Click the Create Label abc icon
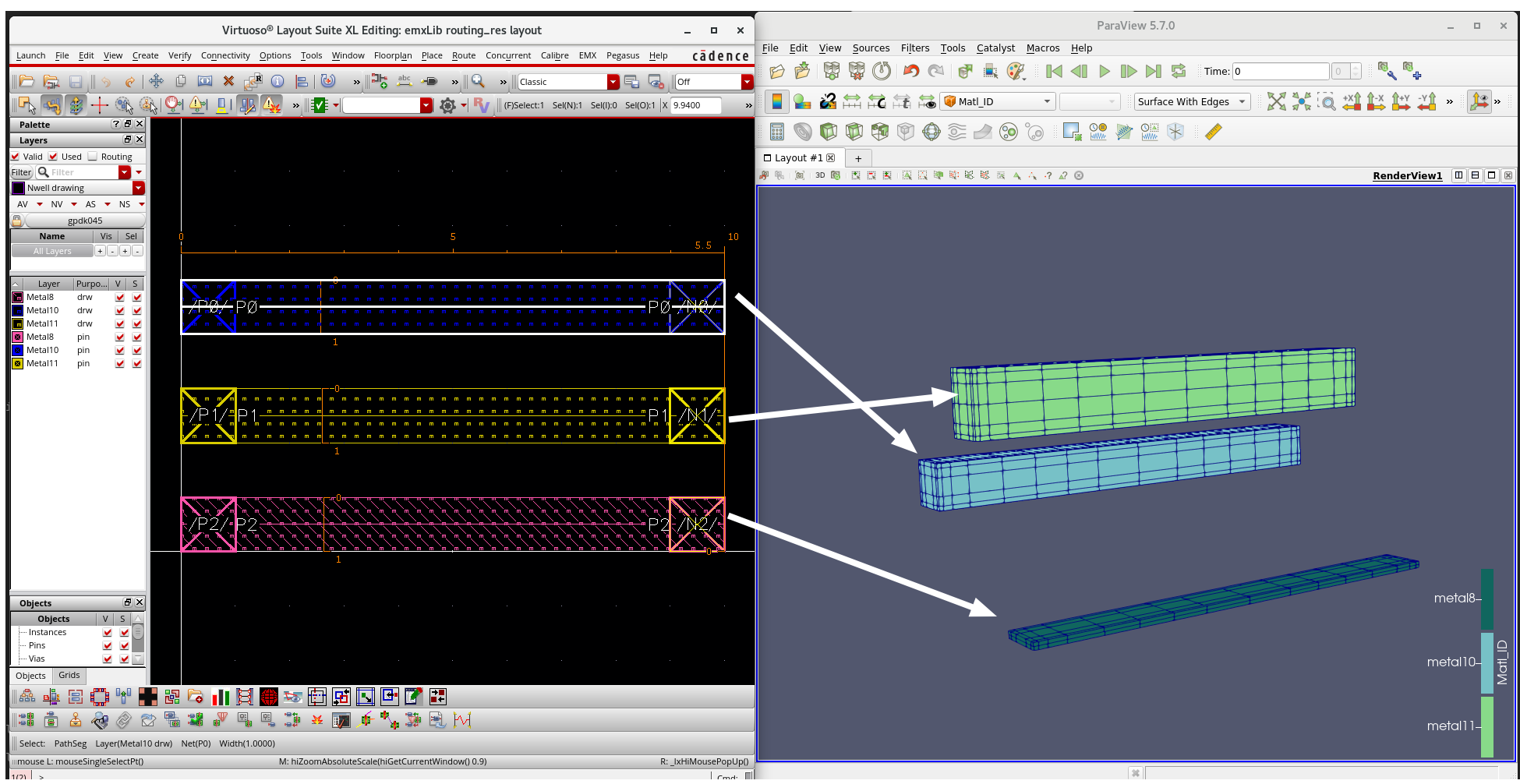This screenshot has width=1520, height=784. tap(405, 80)
